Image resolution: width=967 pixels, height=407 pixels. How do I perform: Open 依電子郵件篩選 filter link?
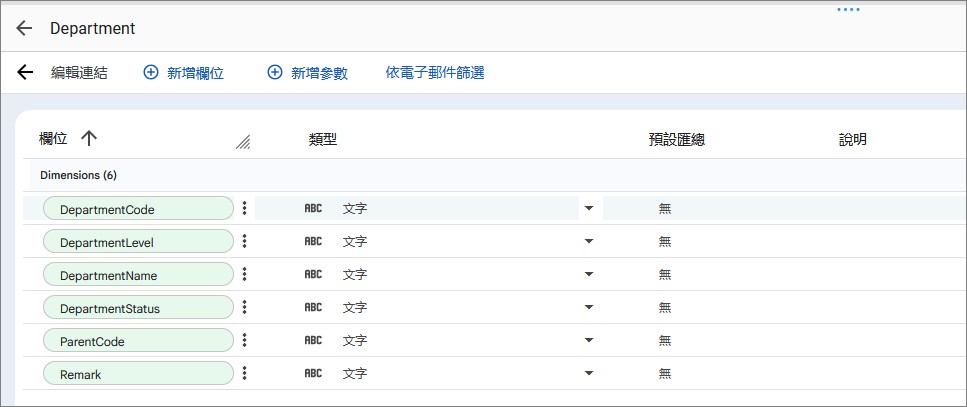435,73
